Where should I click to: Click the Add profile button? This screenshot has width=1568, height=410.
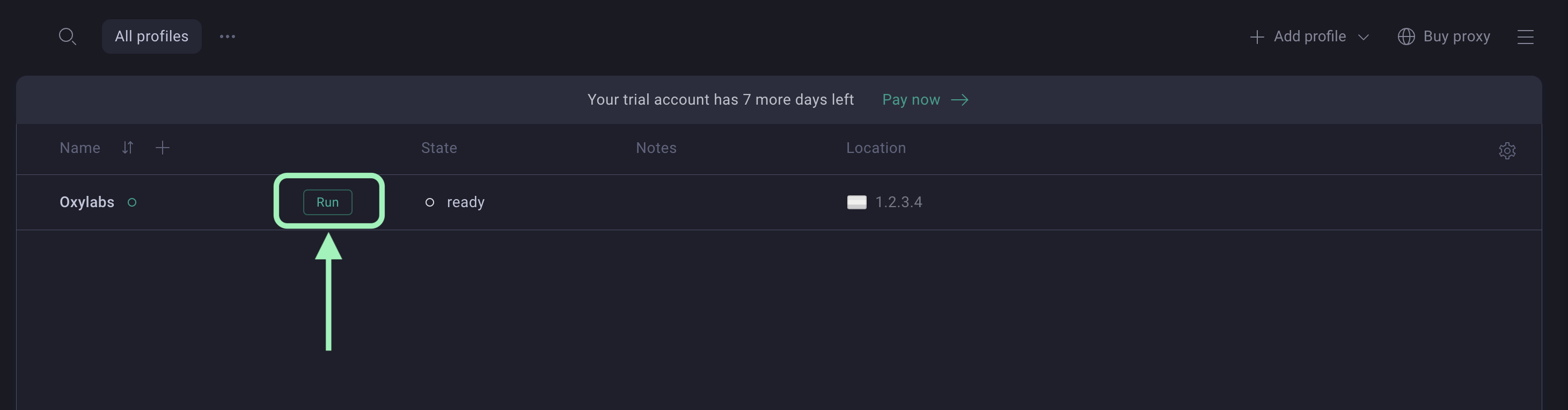click(1298, 36)
